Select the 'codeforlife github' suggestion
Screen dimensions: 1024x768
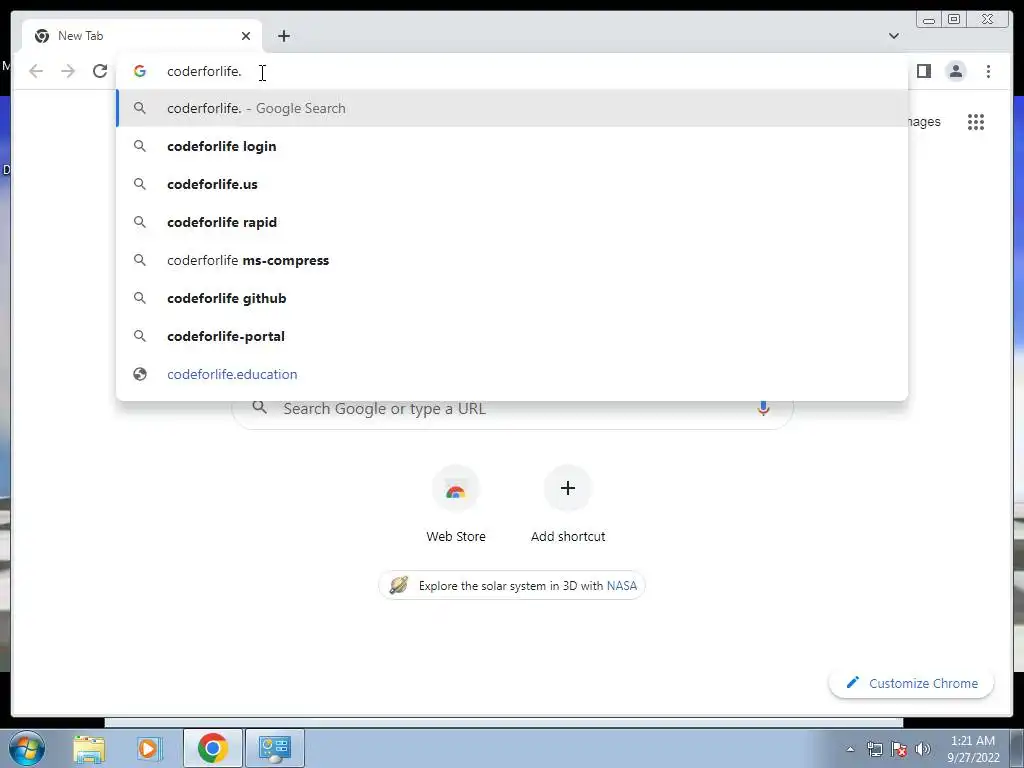(x=512, y=298)
